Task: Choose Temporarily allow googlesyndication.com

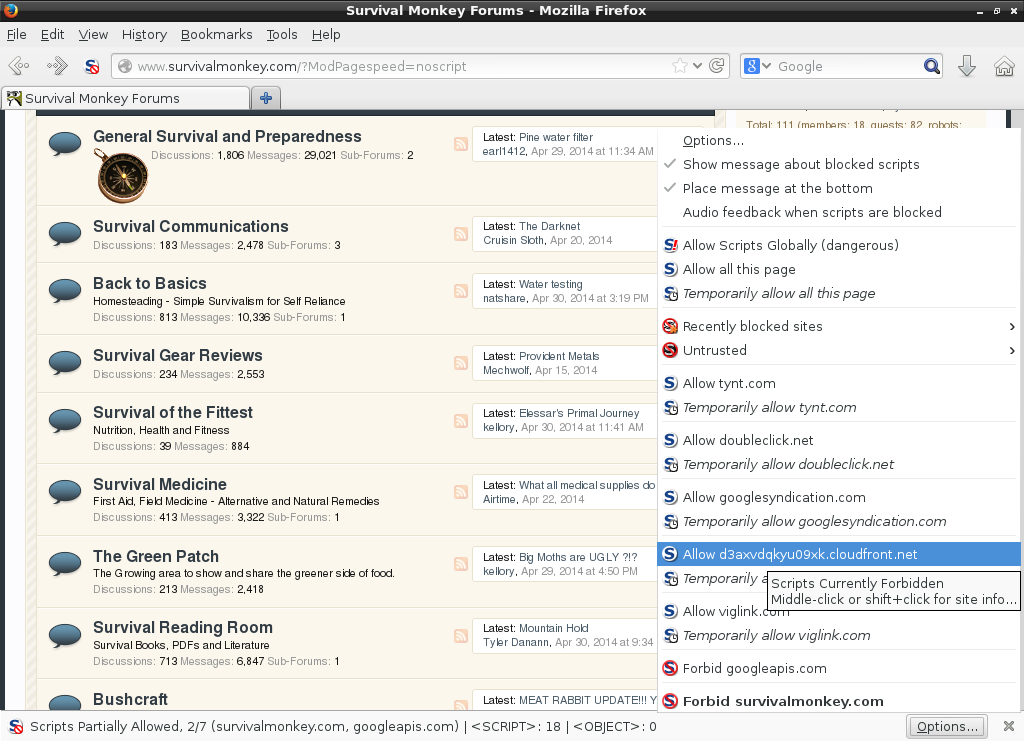Action: pyautogui.click(x=839, y=521)
